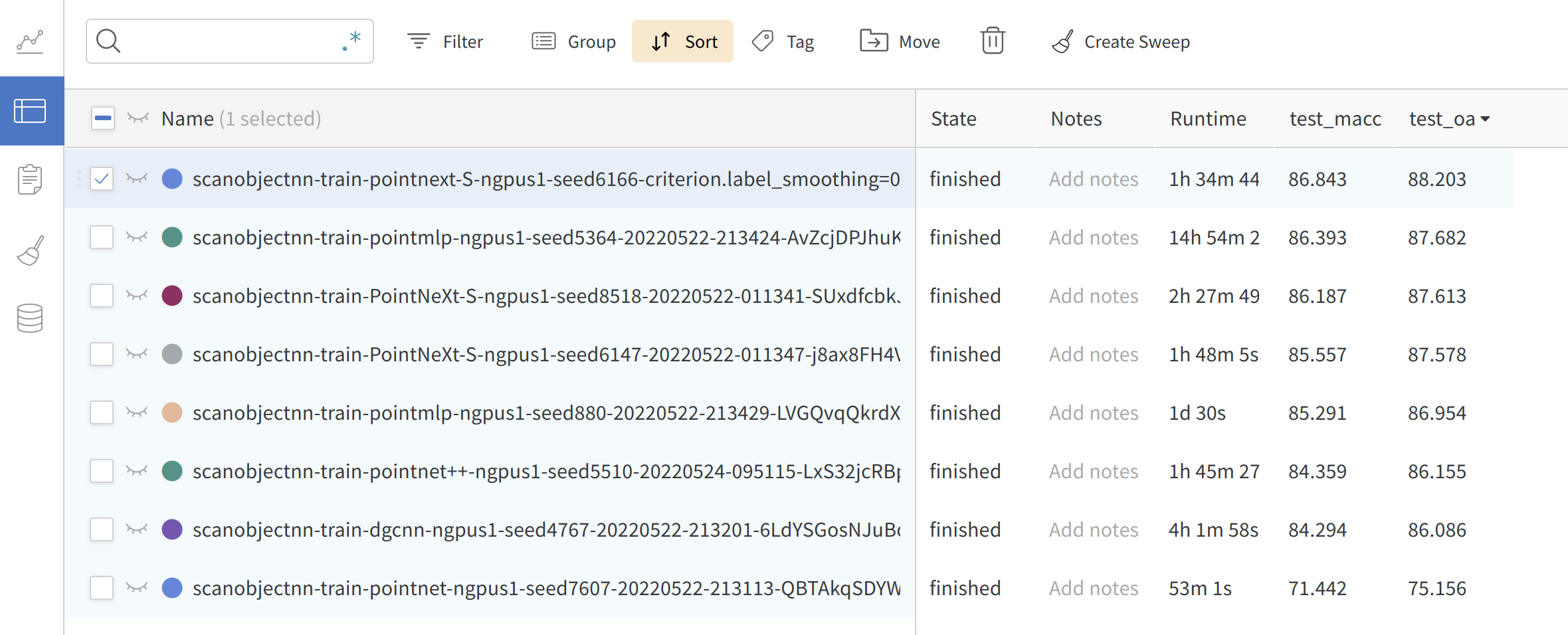
Task: Click the color dot of PointNeXt seed8518 run
Action: pos(172,296)
